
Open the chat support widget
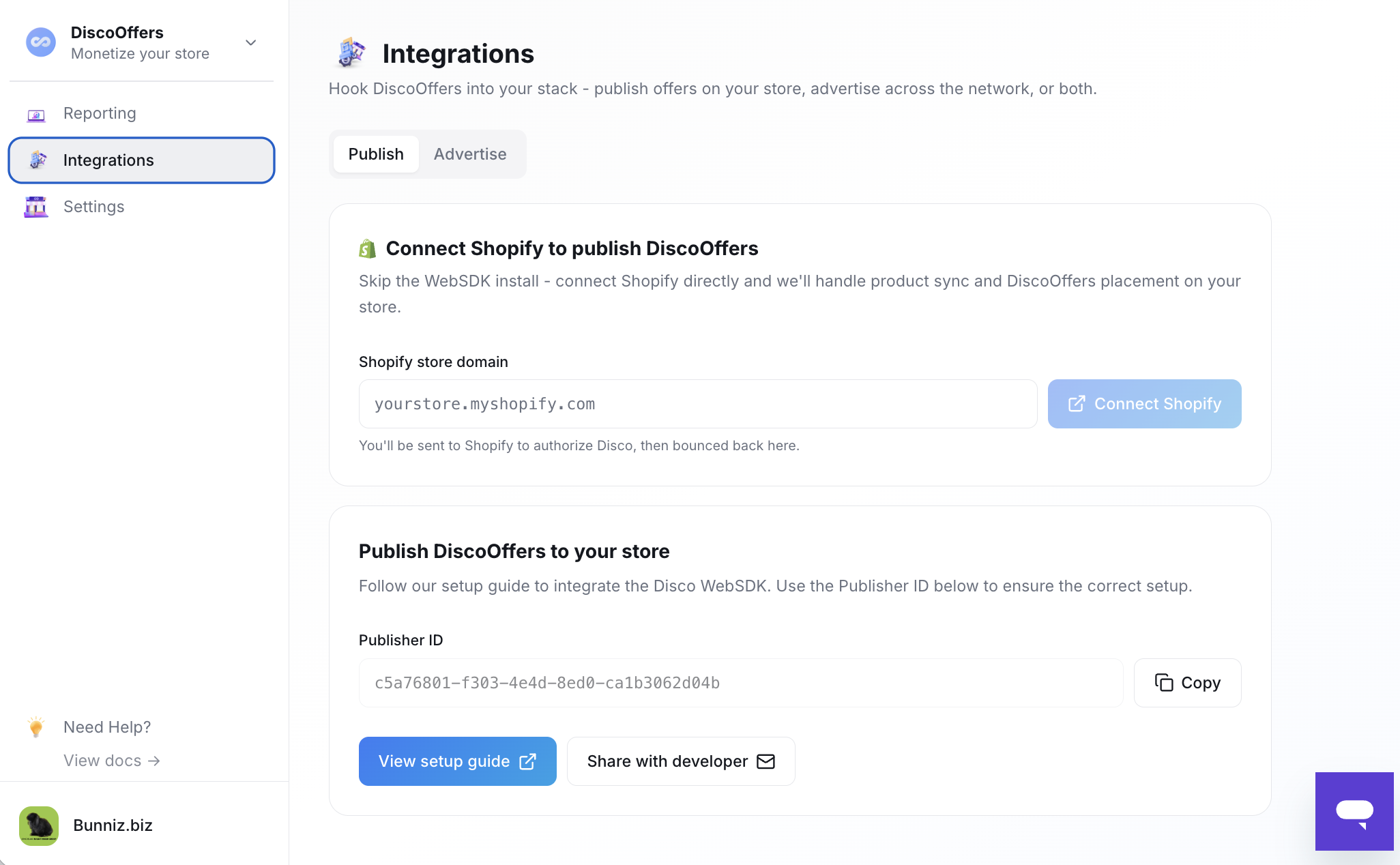pyautogui.click(x=1354, y=811)
